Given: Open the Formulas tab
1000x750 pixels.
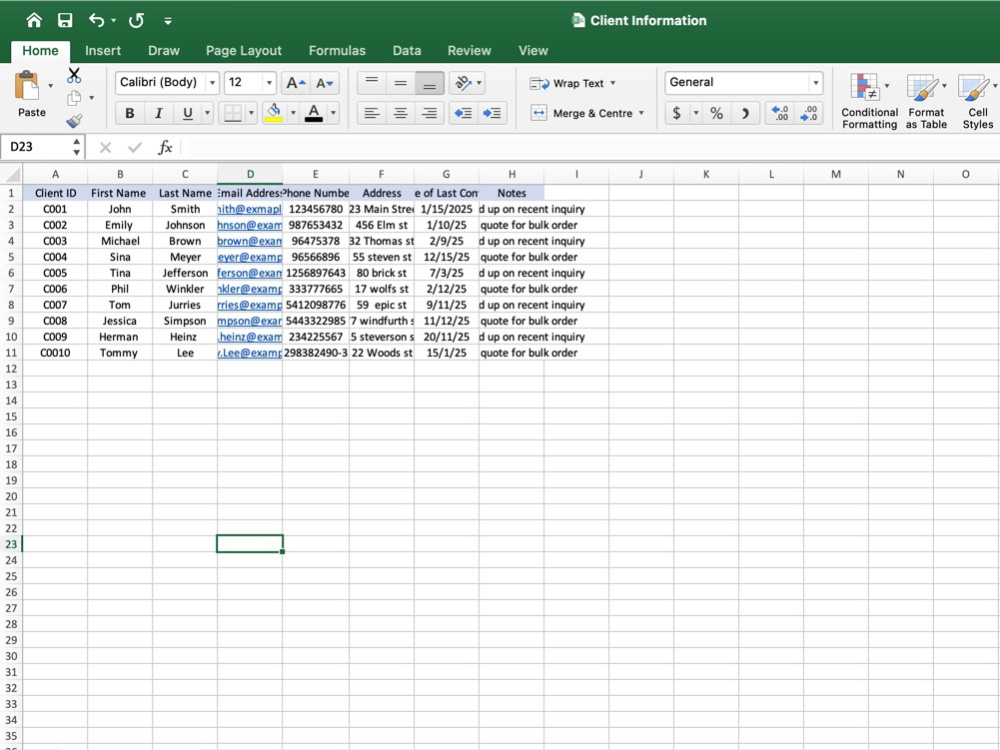Looking at the screenshot, I should tap(337, 50).
